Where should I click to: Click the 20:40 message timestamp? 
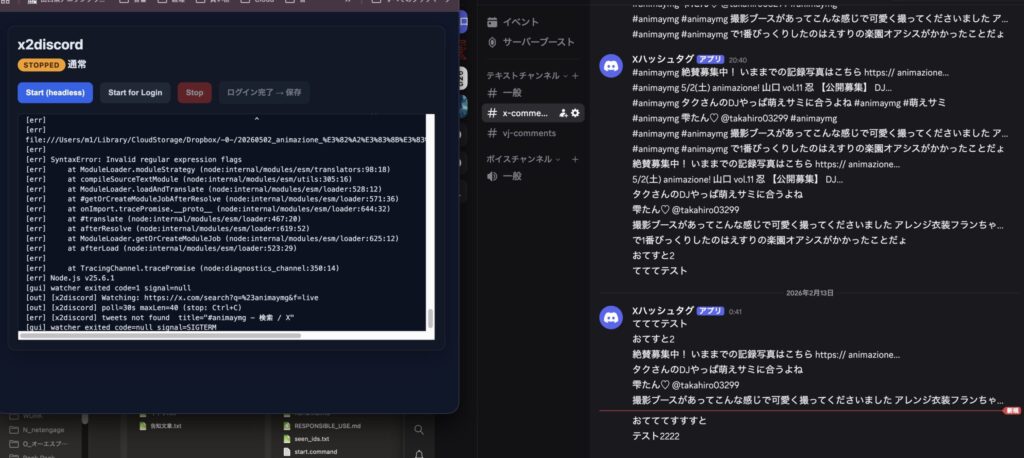coord(737,59)
